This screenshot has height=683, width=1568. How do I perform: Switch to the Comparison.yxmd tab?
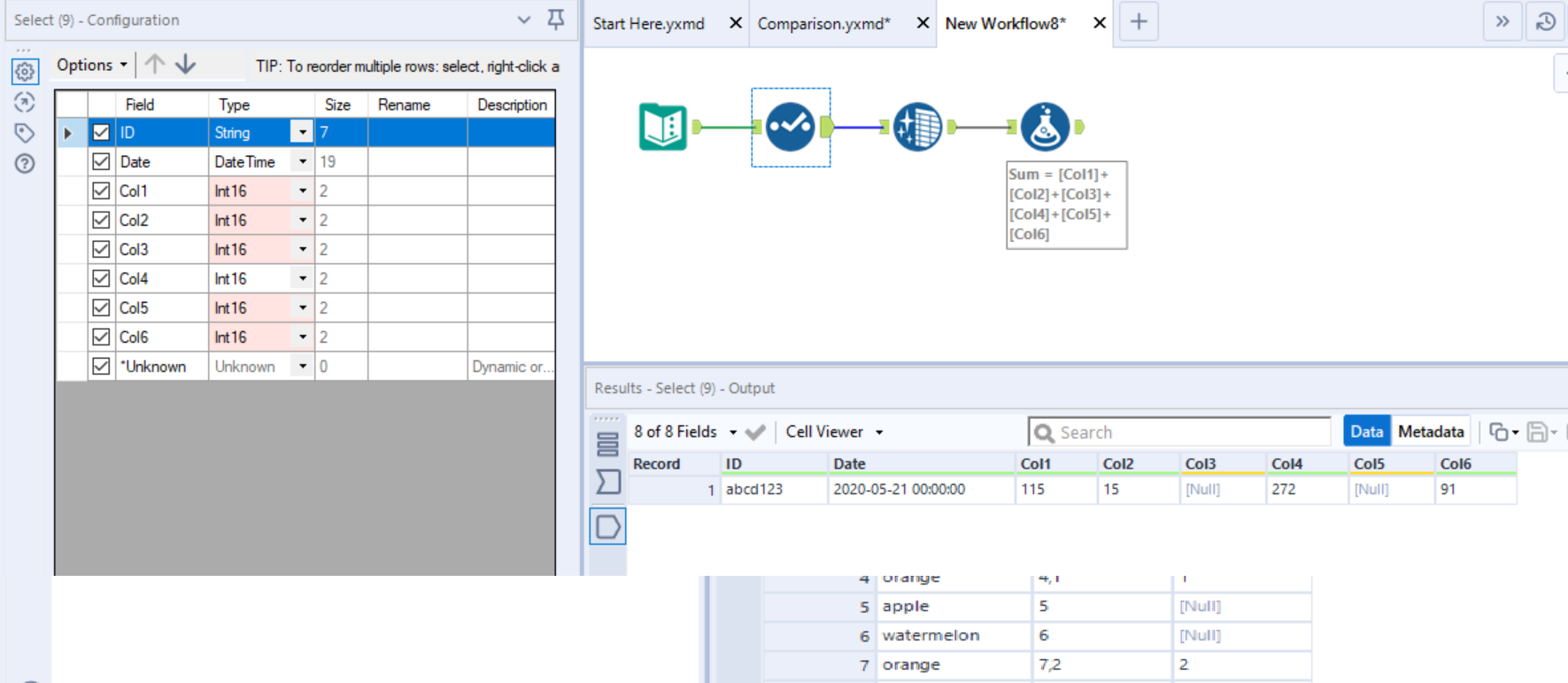pyautogui.click(x=823, y=24)
